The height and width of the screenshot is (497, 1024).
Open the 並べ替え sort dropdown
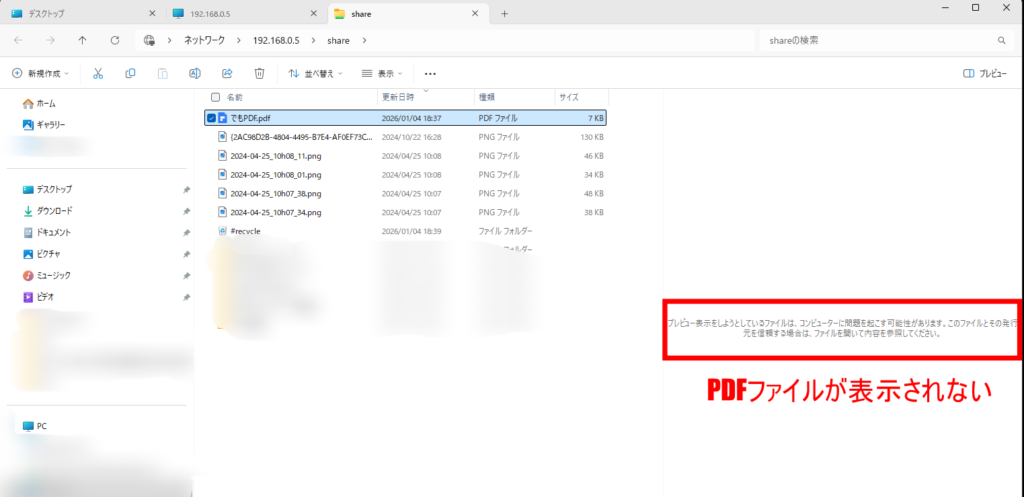[315, 74]
